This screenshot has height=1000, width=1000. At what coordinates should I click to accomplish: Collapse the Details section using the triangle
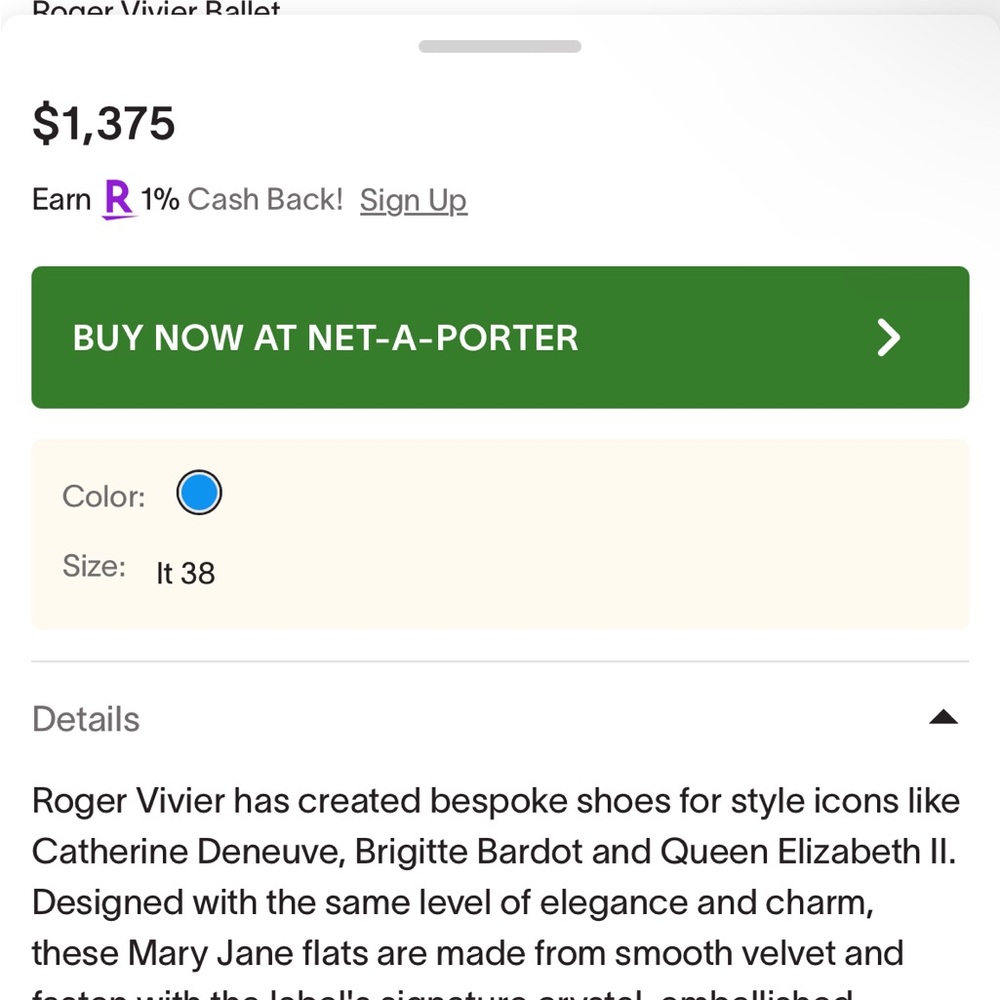943,717
